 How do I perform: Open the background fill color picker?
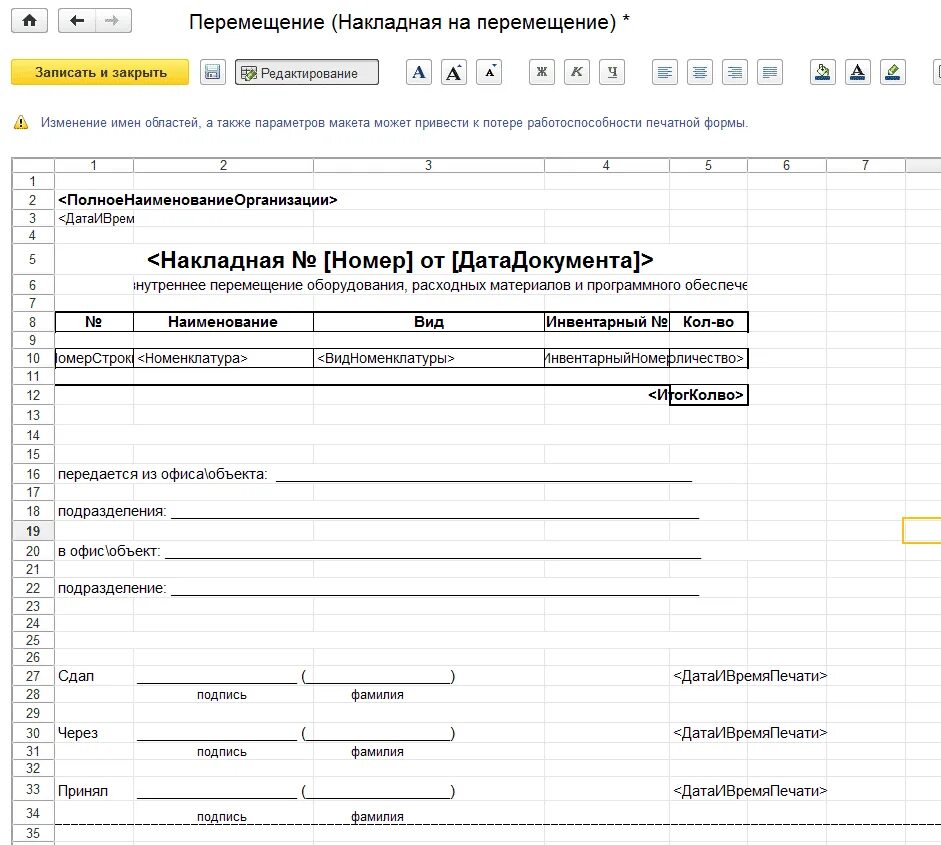823,73
